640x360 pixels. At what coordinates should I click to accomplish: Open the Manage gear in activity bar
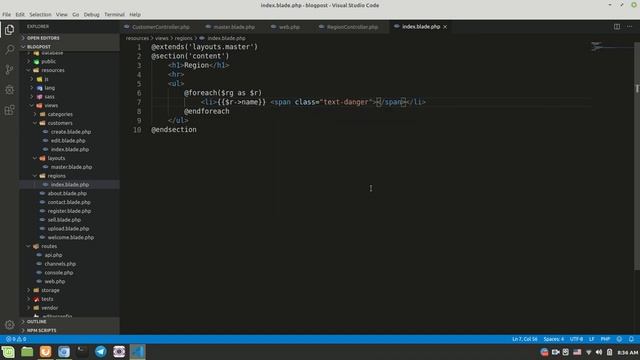[9, 324]
